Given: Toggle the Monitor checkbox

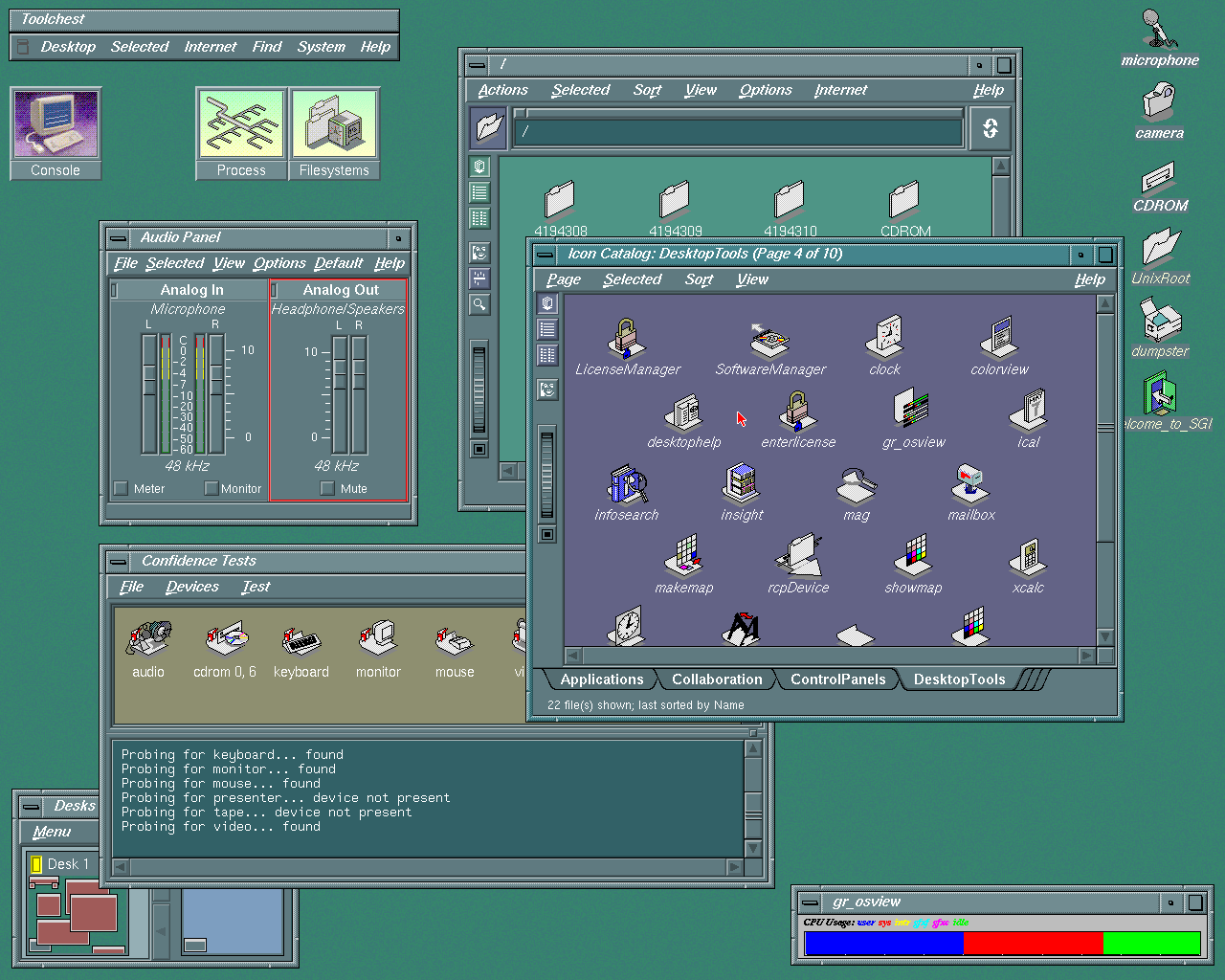Looking at the screenshot, I should coord(212,488).
